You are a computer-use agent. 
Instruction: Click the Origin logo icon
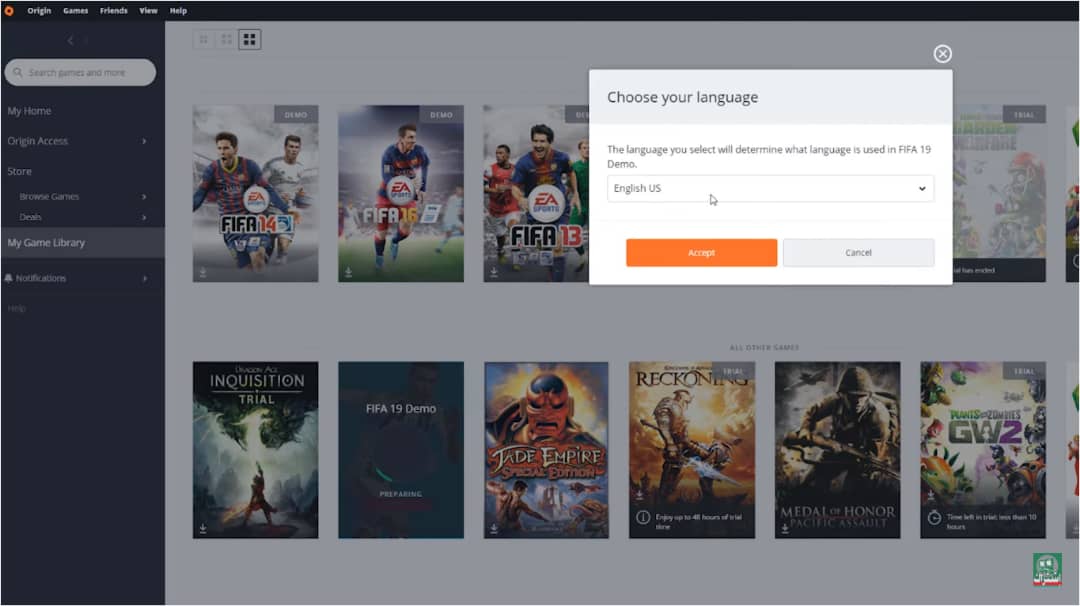[9, 10]
